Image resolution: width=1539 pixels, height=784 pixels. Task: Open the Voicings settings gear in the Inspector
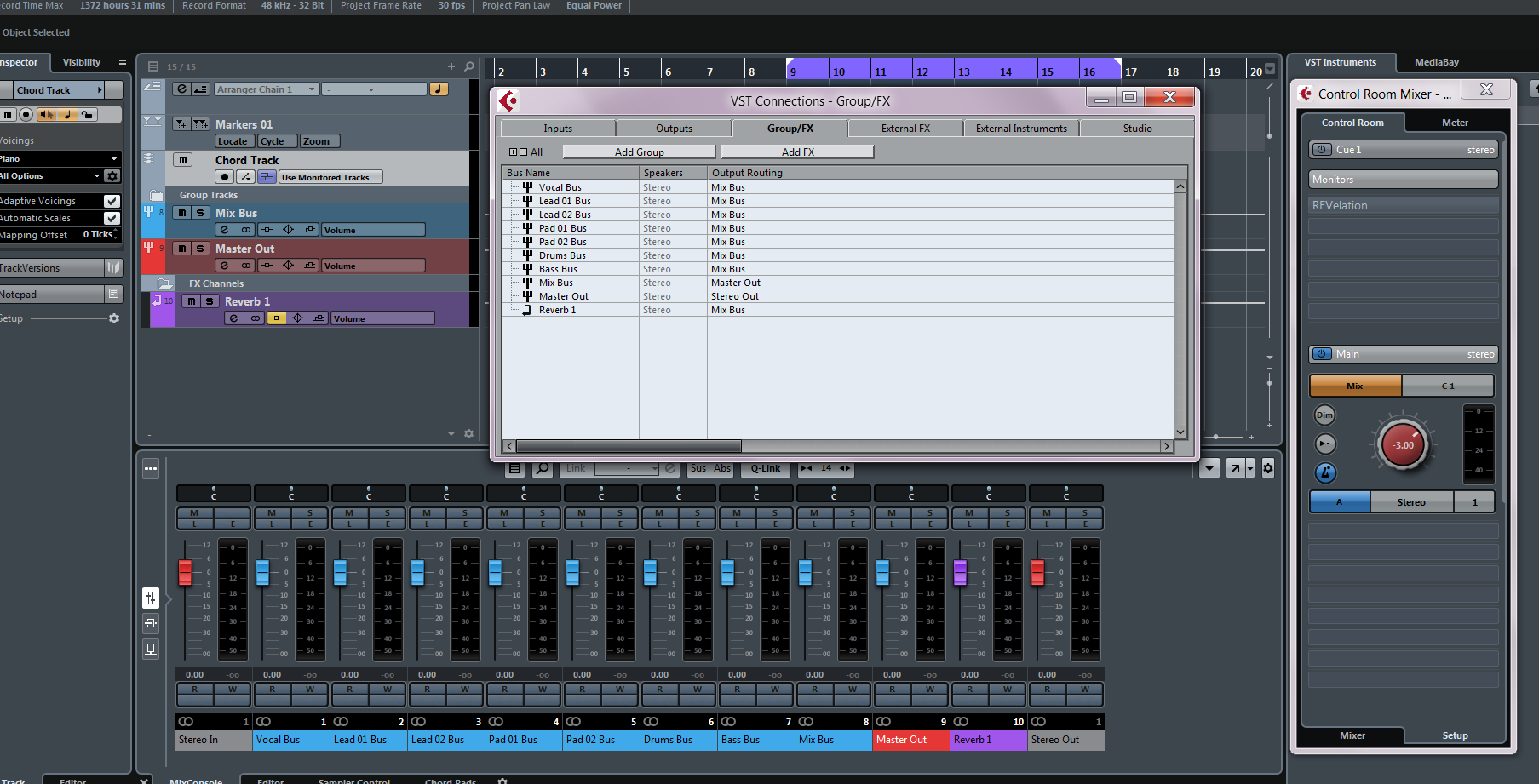tap(112, 176)
